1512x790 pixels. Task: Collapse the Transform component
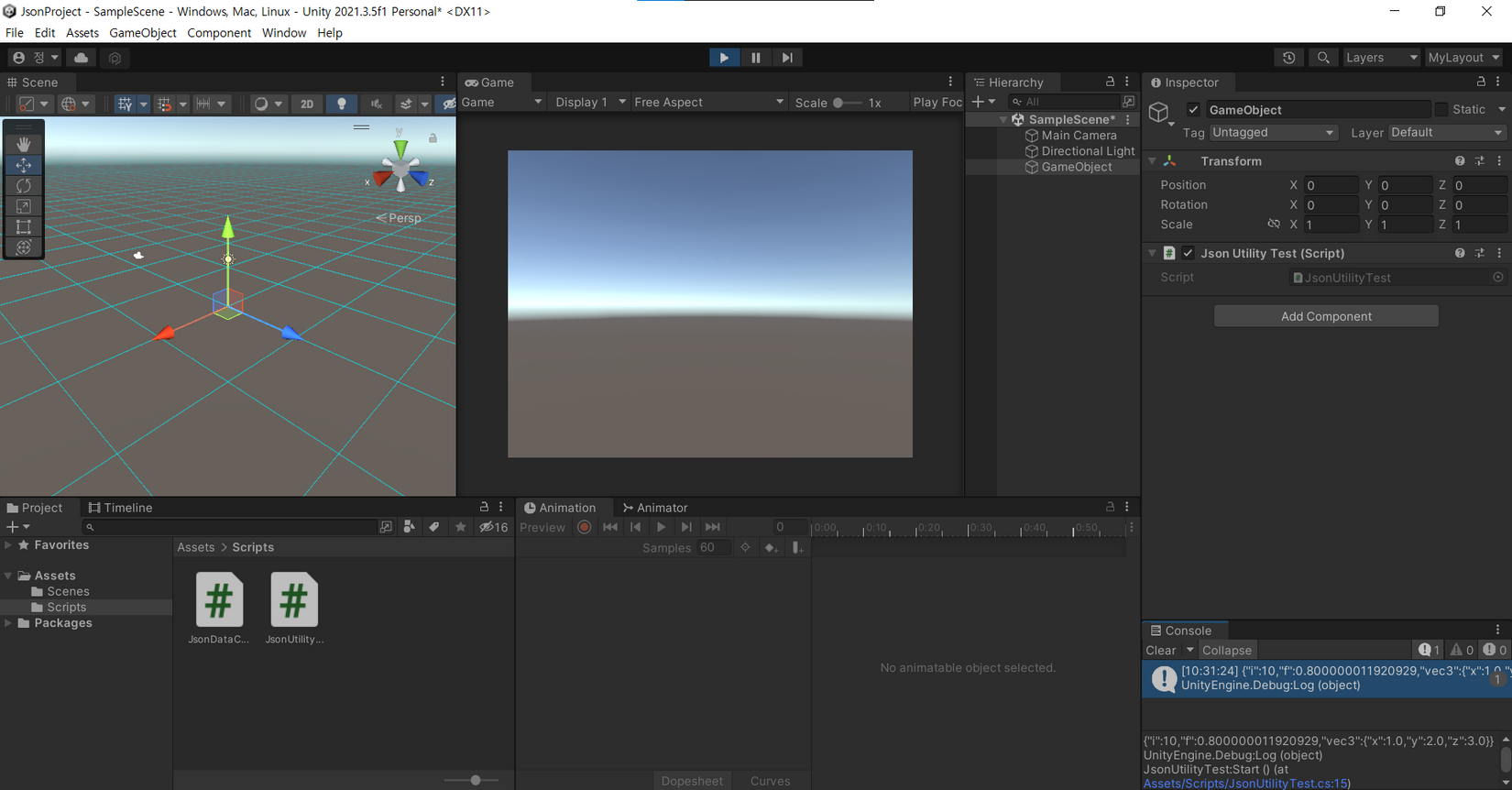1153,161
